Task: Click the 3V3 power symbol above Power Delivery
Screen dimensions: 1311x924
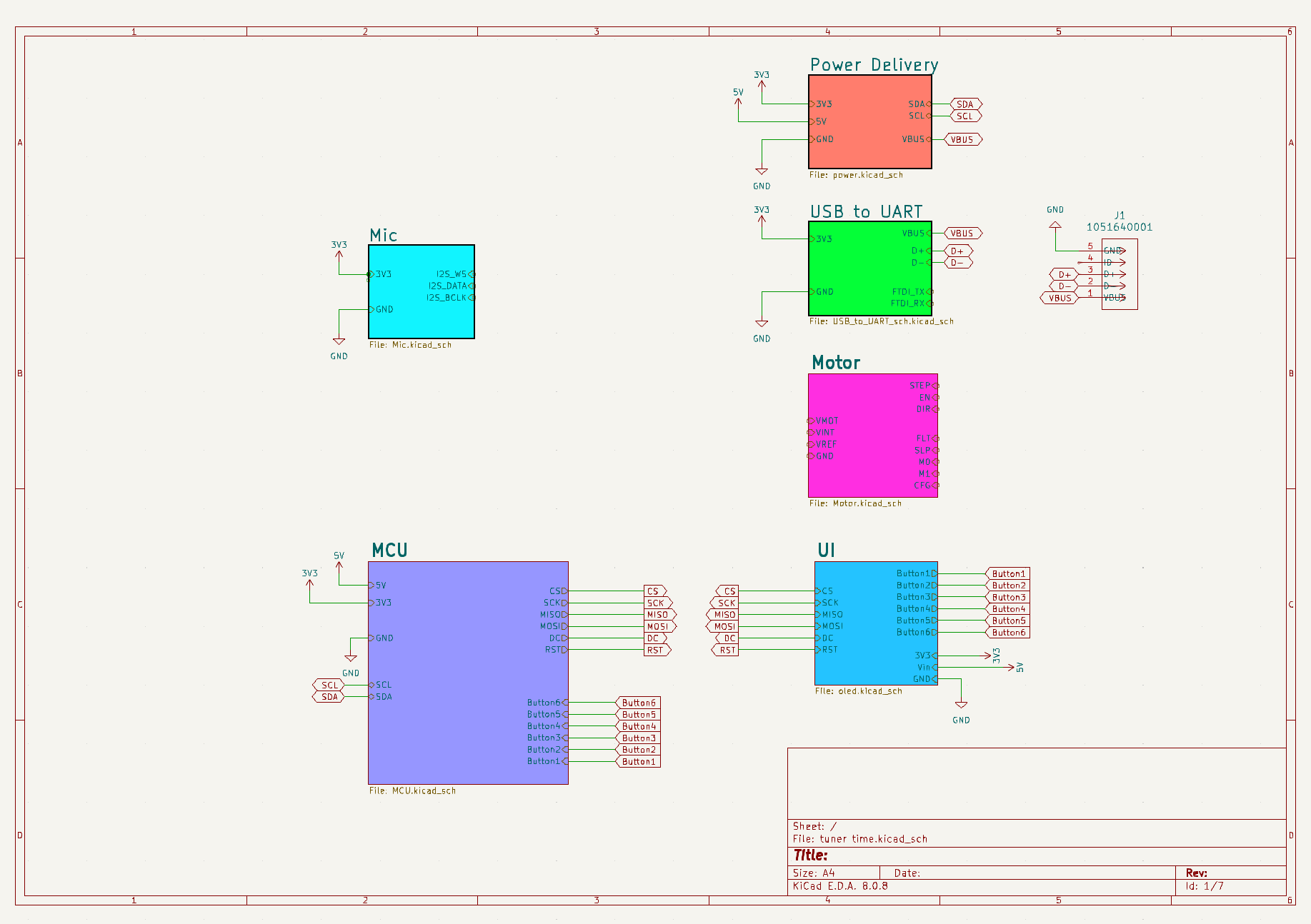Action: click(x=762, y=81)
